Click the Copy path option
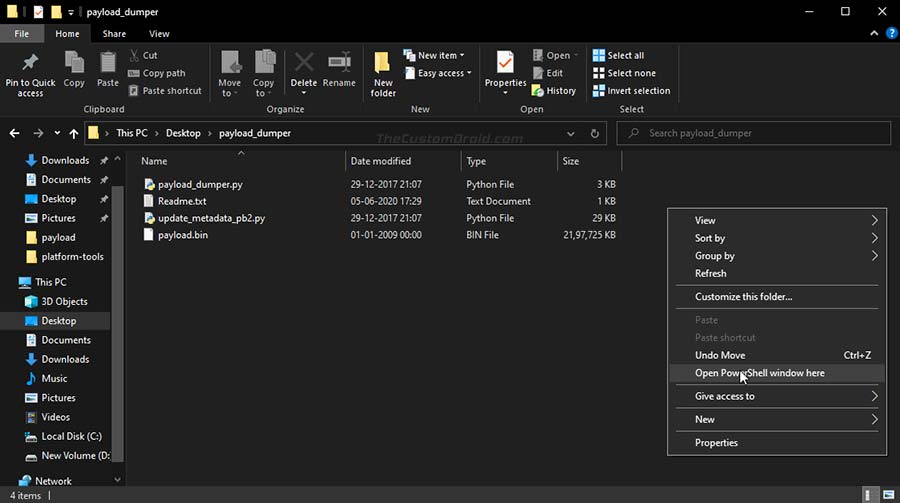 click(156, 73)
